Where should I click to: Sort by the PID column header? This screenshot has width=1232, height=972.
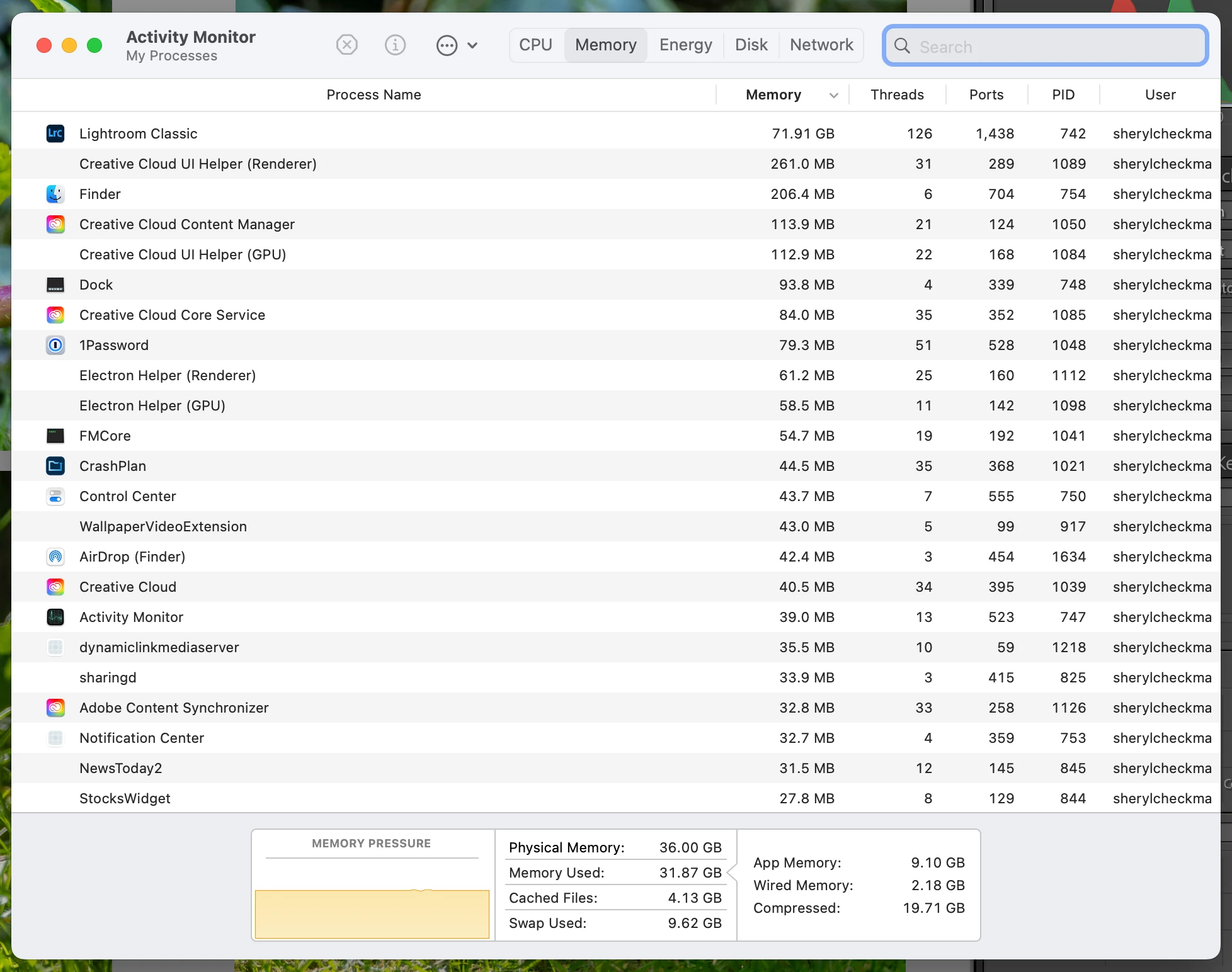click(1063, 95)
